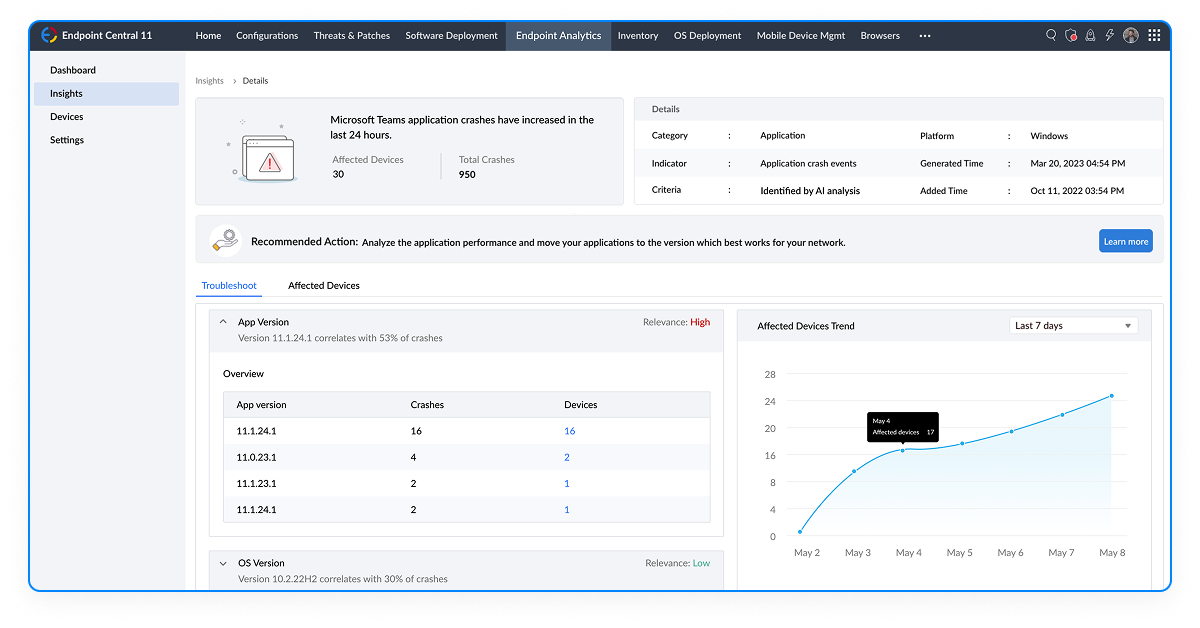
Task: Click the 'Identified by AI analysis' criteria value
Action: pos(810,190)
